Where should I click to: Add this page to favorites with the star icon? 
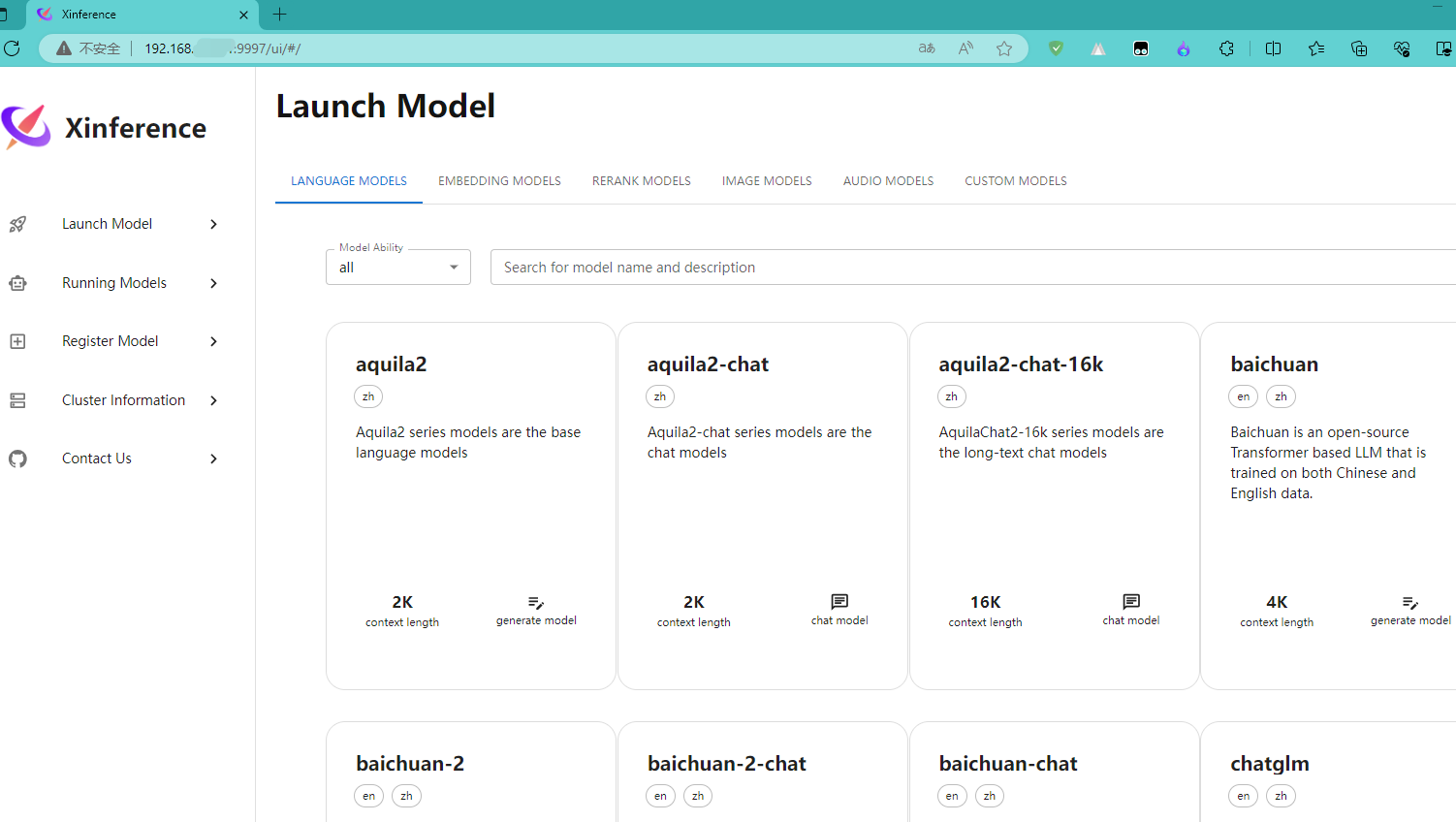coord(1004,48)
